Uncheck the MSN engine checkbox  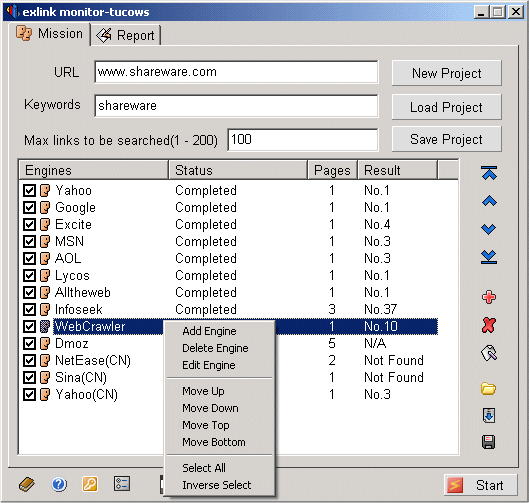coord(29,242)
